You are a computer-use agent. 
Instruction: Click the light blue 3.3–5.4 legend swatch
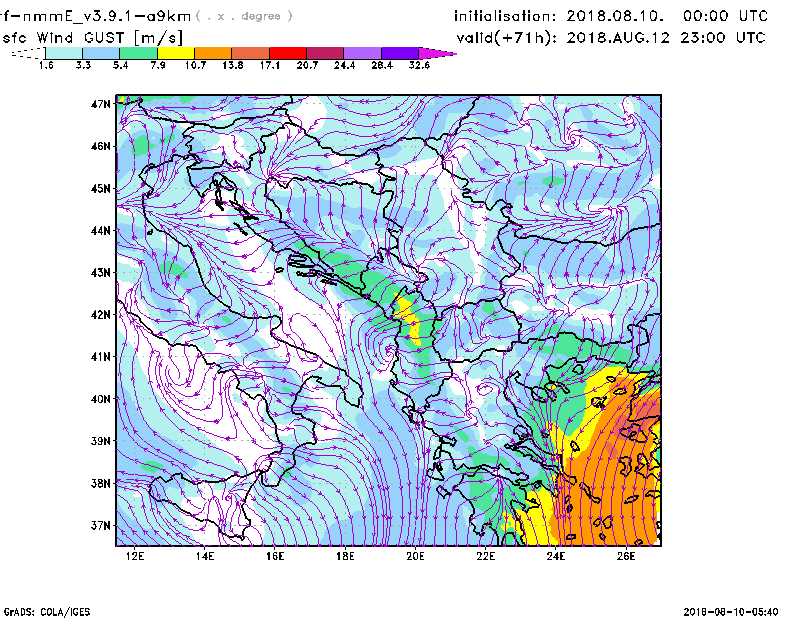101,53
